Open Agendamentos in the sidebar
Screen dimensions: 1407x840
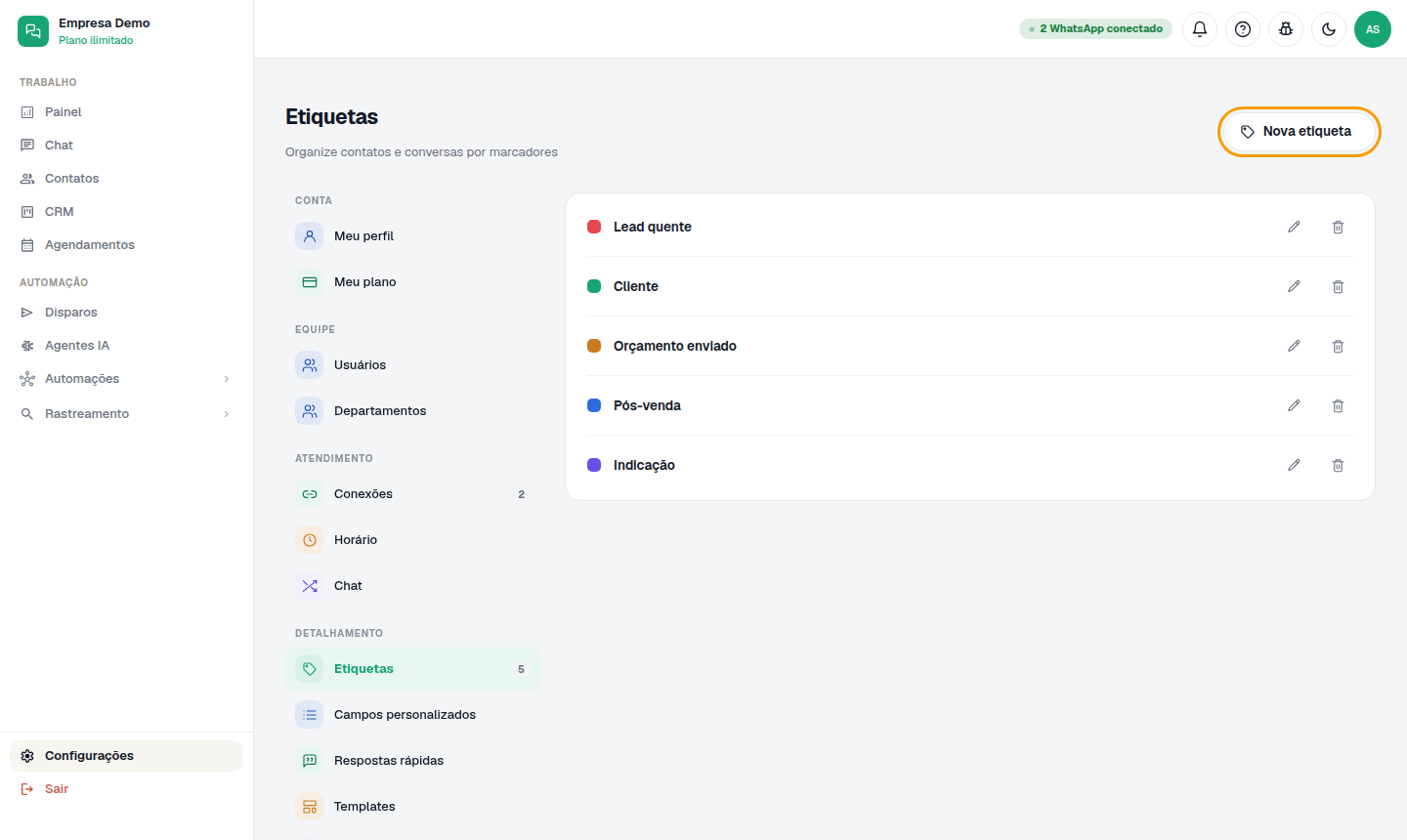click(126, 245)
